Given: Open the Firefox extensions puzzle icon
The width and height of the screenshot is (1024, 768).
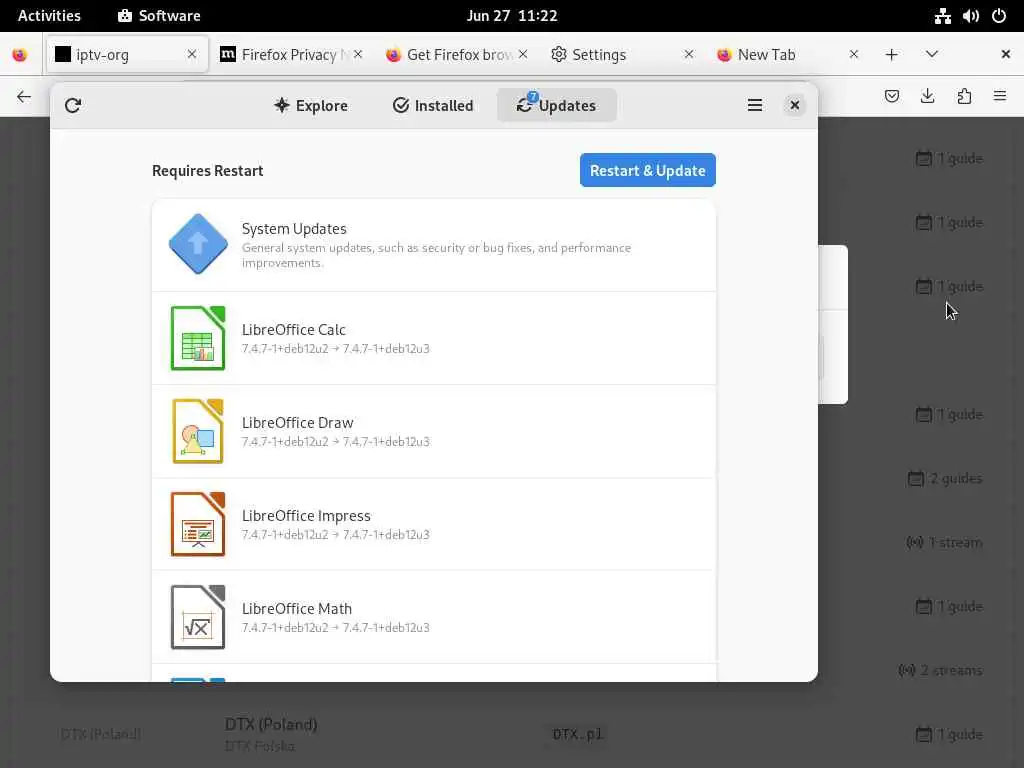Looking at the screenshot, I should coord(964,97).
